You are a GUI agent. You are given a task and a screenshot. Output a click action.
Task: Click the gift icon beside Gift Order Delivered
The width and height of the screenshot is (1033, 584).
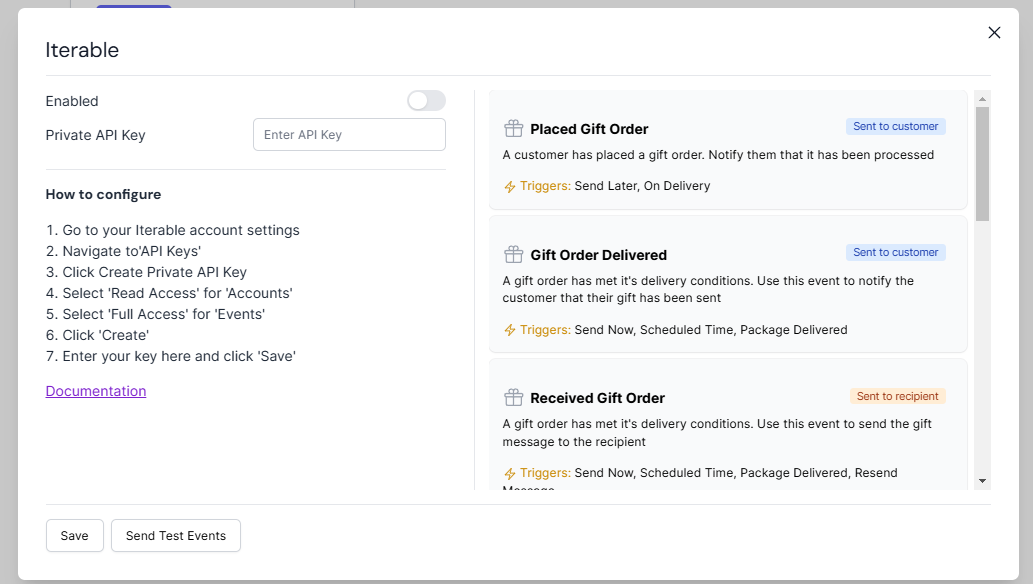pos(513,254)
